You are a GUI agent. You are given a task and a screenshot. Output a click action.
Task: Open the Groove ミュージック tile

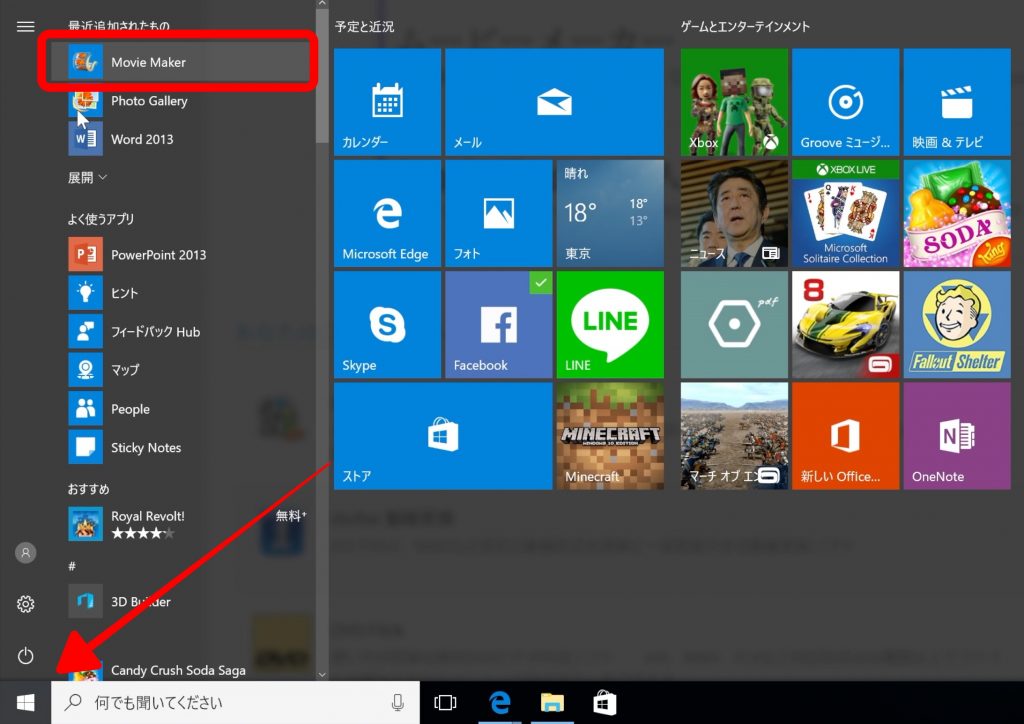coord(846,102)
